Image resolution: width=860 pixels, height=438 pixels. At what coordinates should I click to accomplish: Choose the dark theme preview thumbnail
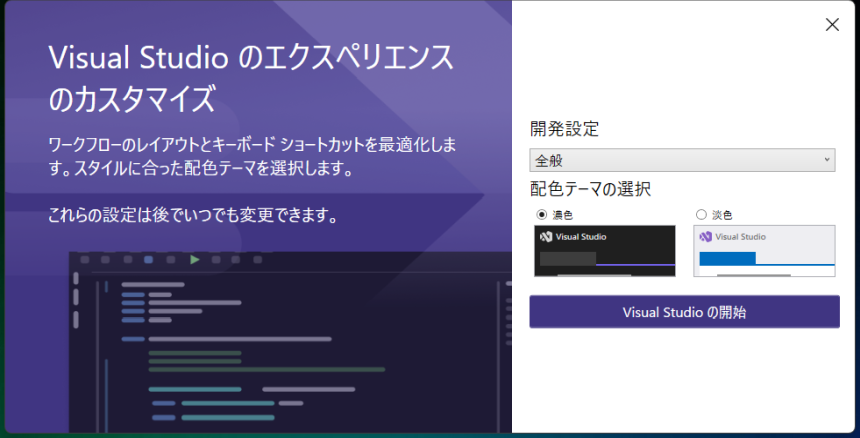pos(605,250)
